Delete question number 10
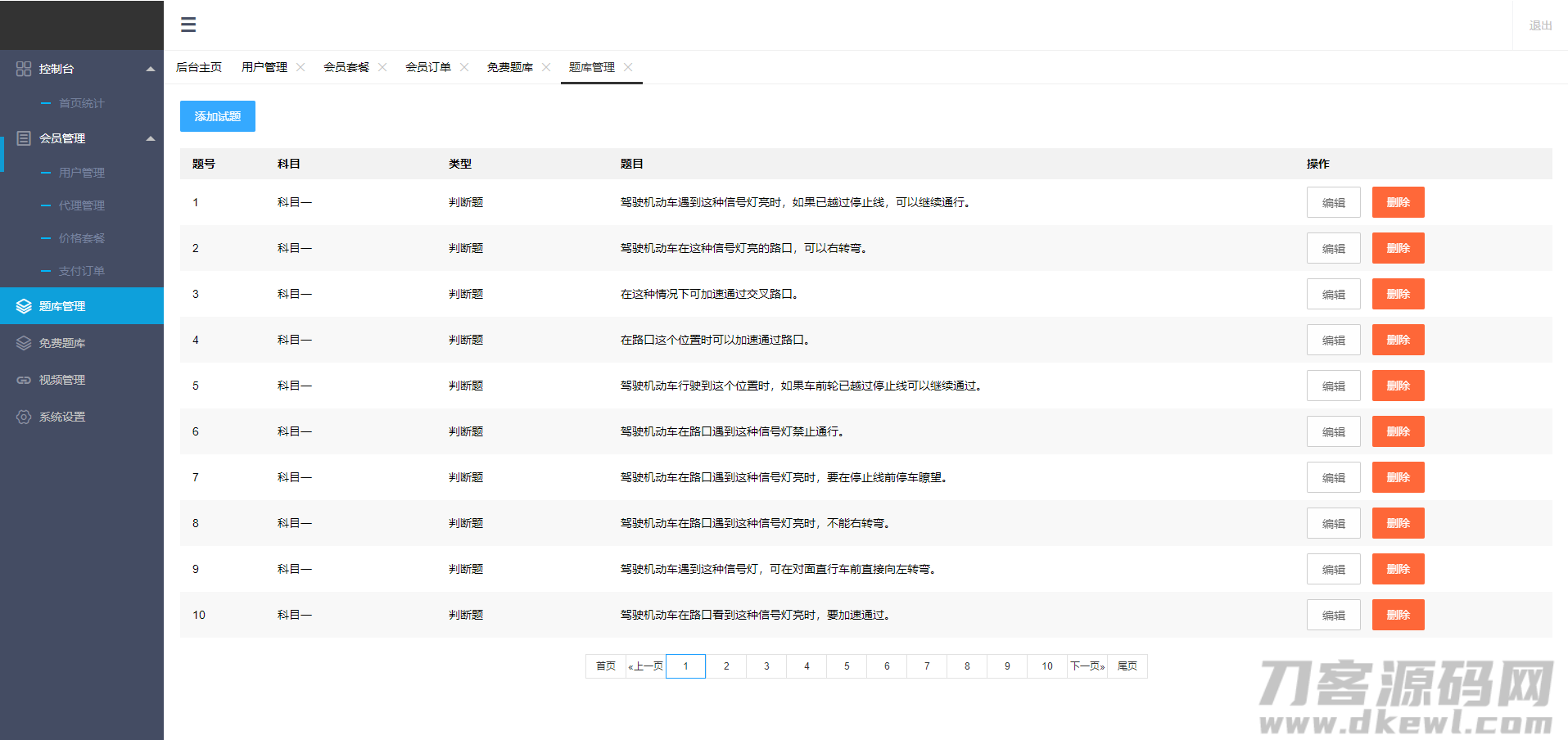 [x=1398, y=615]
